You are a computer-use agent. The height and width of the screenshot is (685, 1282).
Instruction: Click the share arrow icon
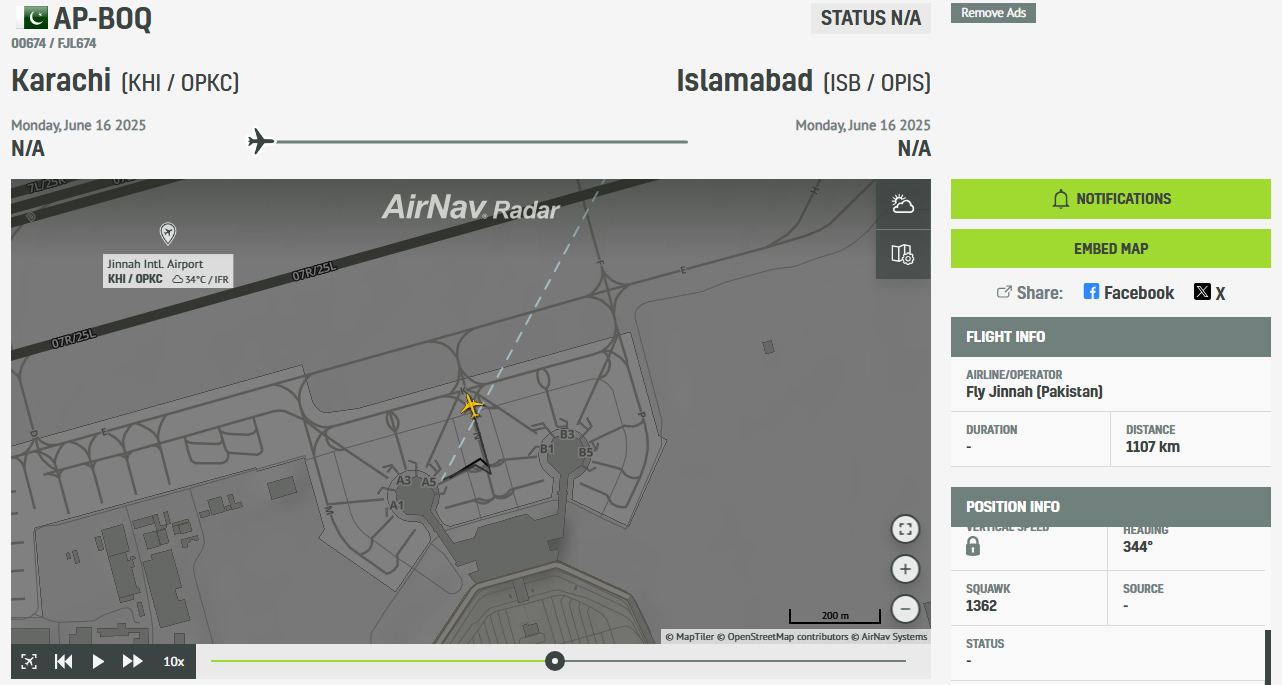1004,292
